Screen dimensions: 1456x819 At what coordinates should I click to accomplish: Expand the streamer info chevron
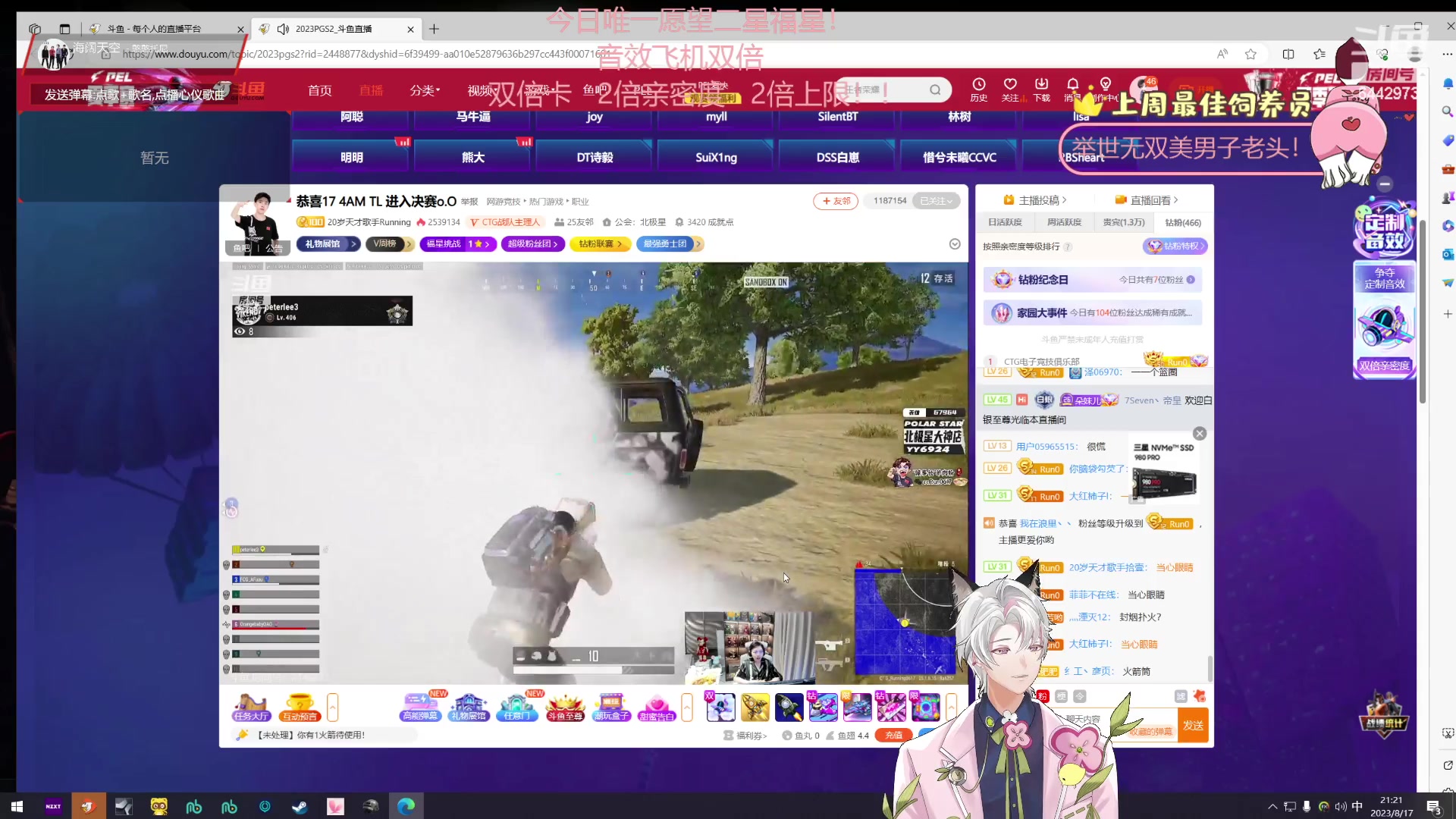[x=955, y=243]
